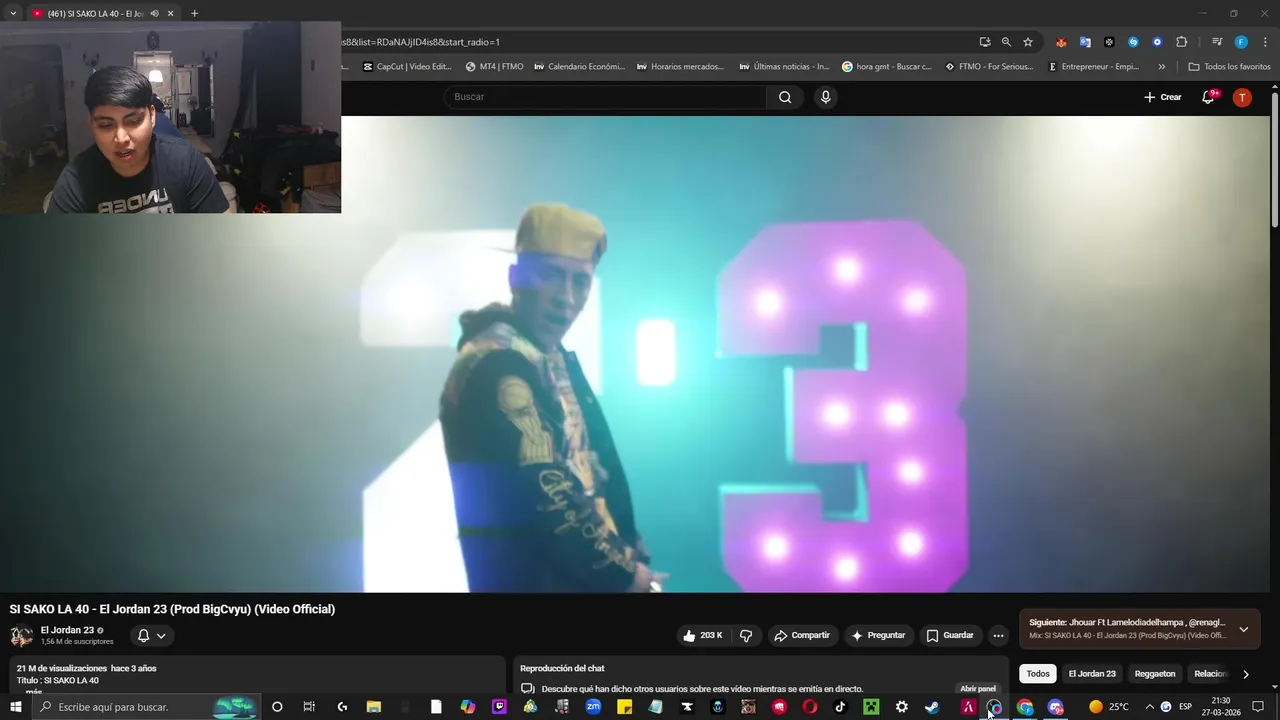
Task: Open 'Calendario Económi...' bookmark
Action: click(580, 67)
